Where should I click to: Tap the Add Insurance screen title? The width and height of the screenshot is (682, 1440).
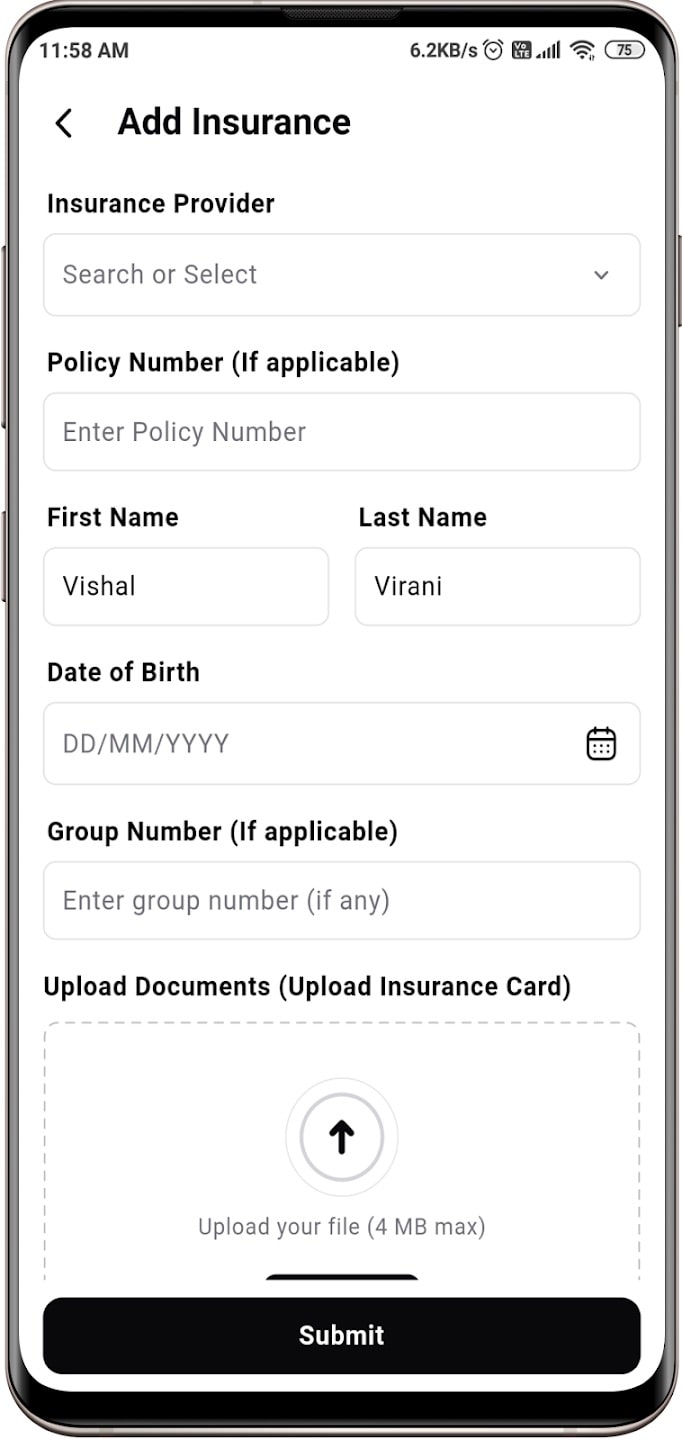click(x=233, y=121)
